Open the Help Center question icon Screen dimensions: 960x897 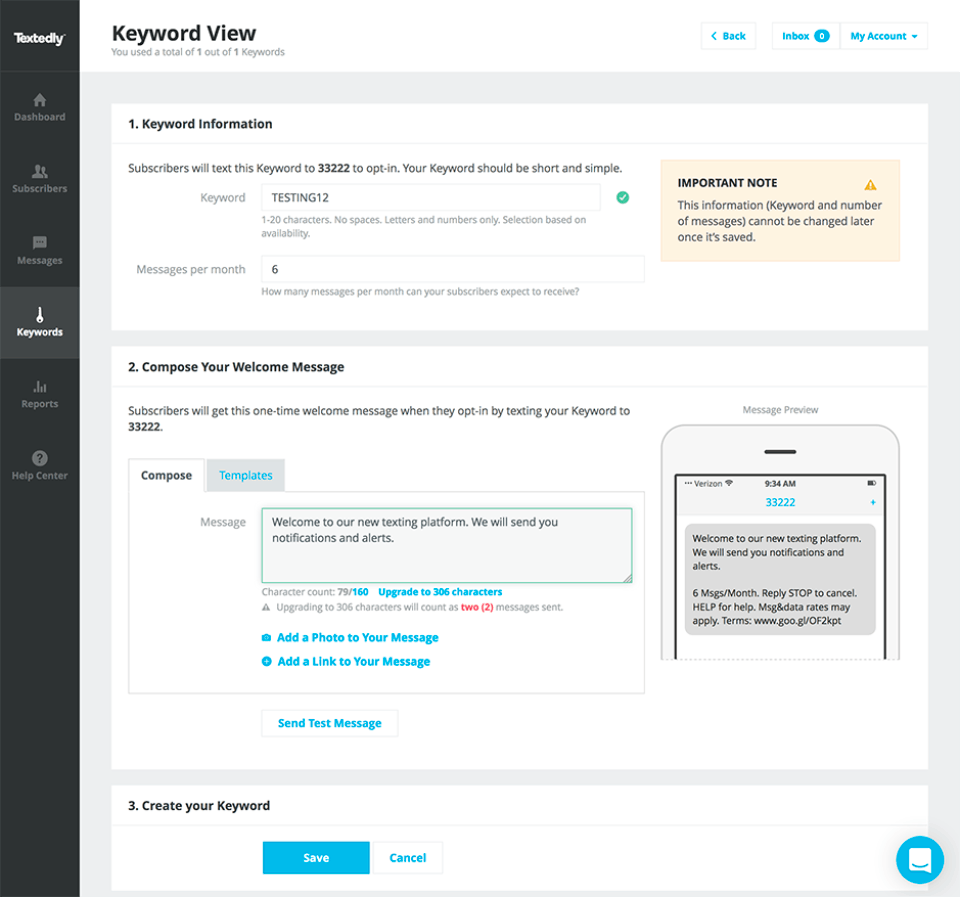pos(40,459)
